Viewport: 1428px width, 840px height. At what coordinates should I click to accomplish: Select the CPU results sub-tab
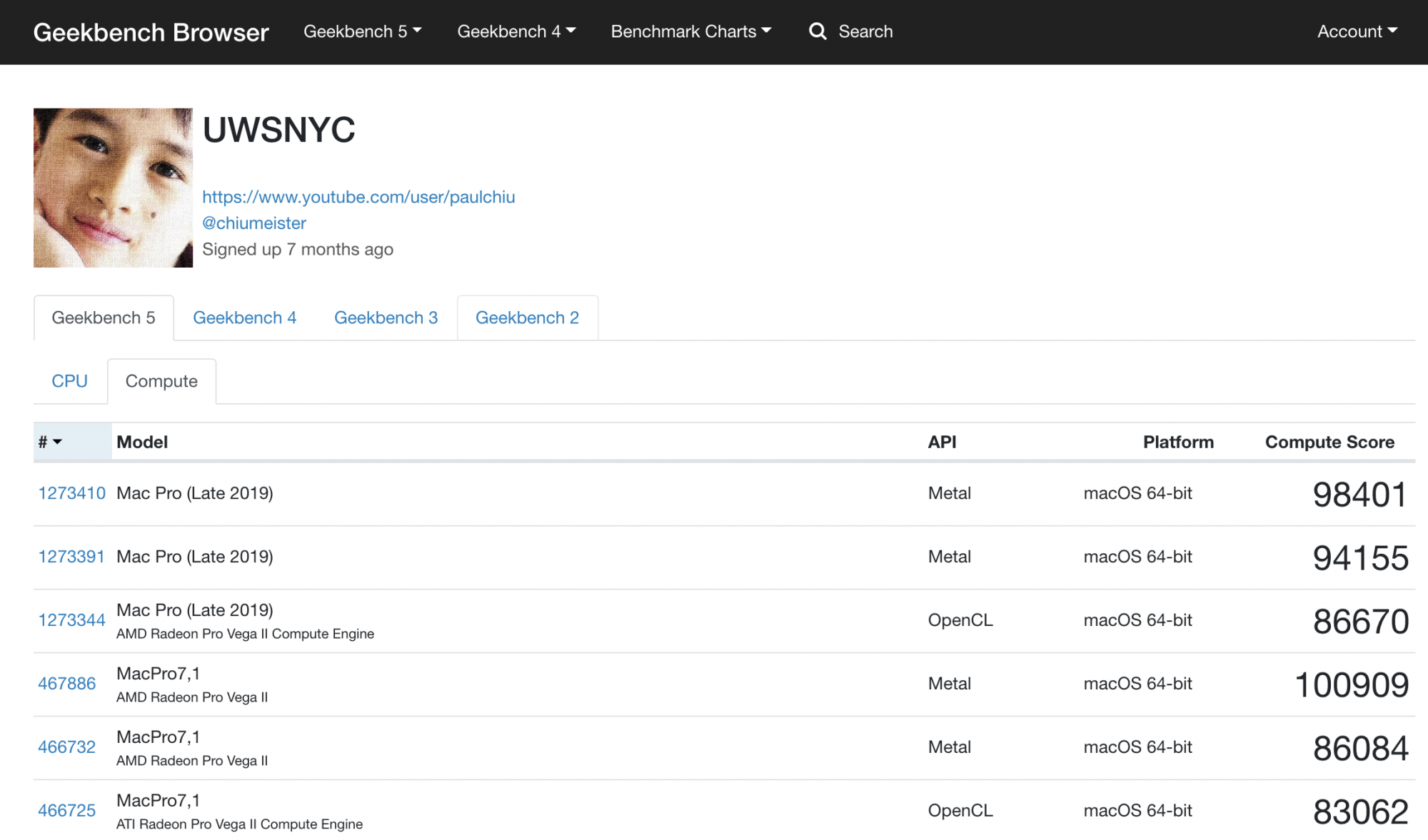pos(69,381)
